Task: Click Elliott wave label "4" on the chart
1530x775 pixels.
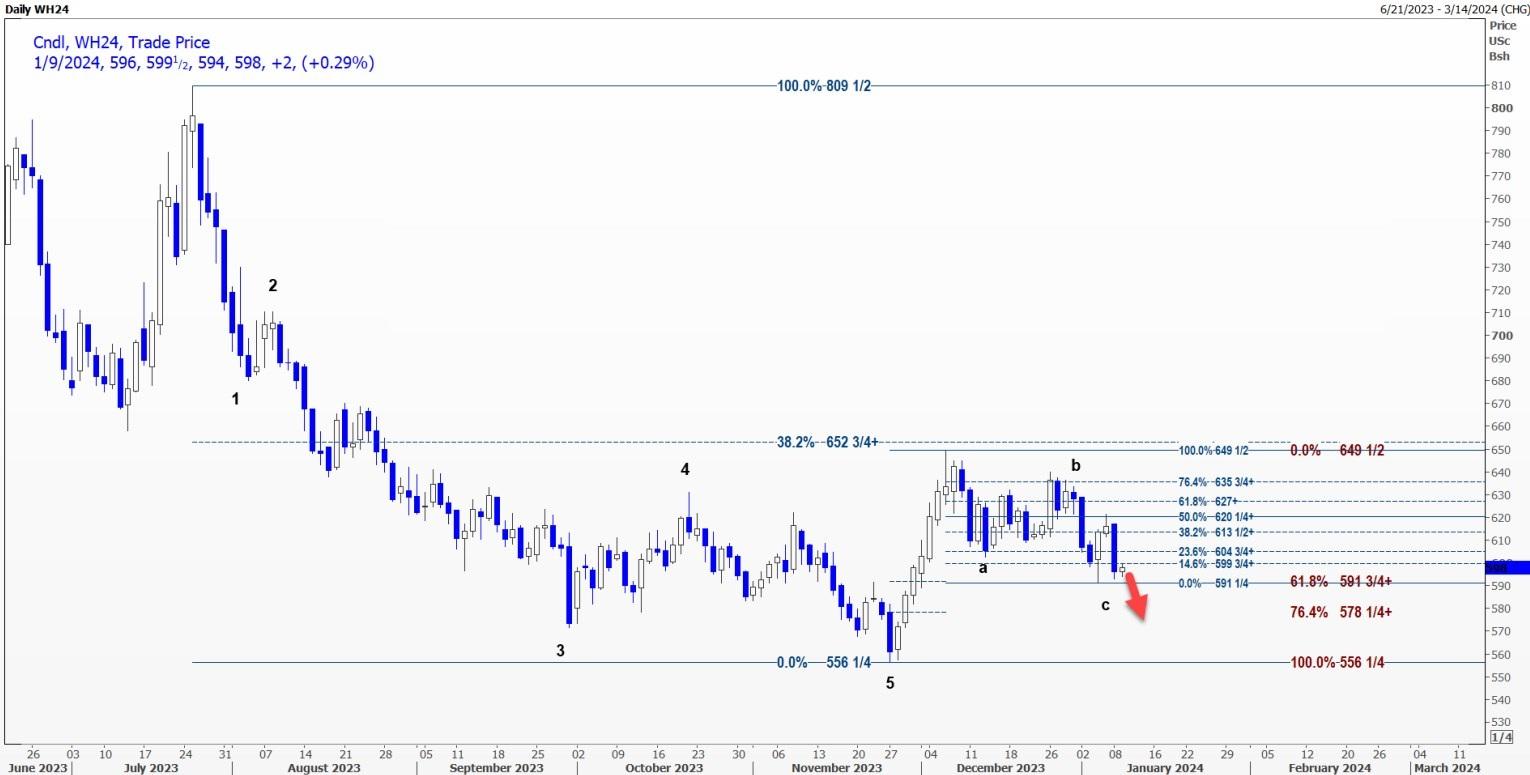Action: pyautogui.click(x=685, y=469)
